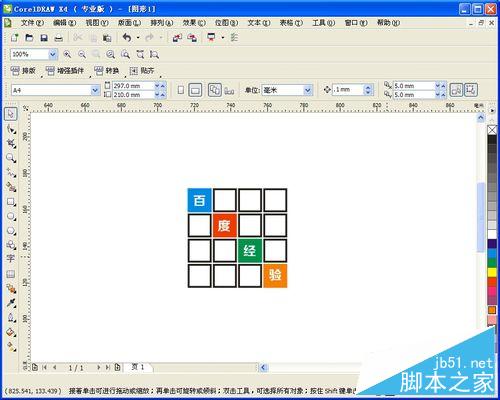Click the red 度 square on canvas
Screen dimensions: 500x400
pyautogui.click(x=225, y=225)
